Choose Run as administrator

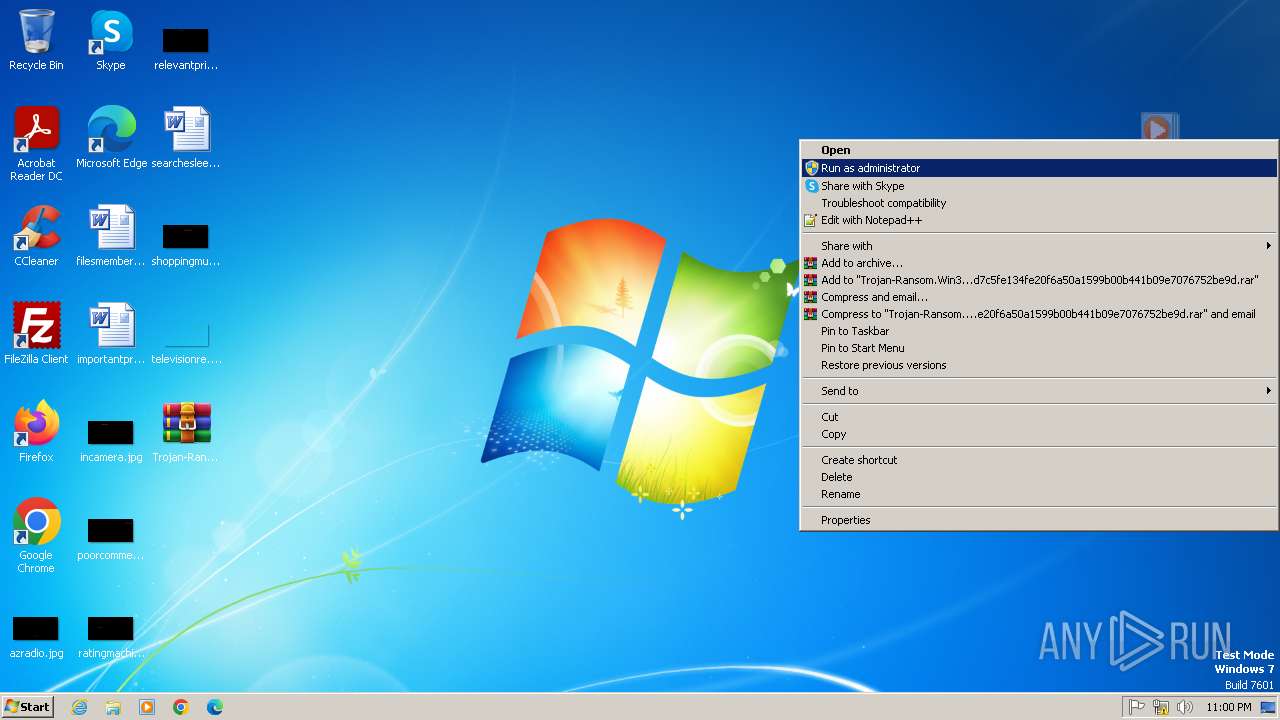[1039, 168]
